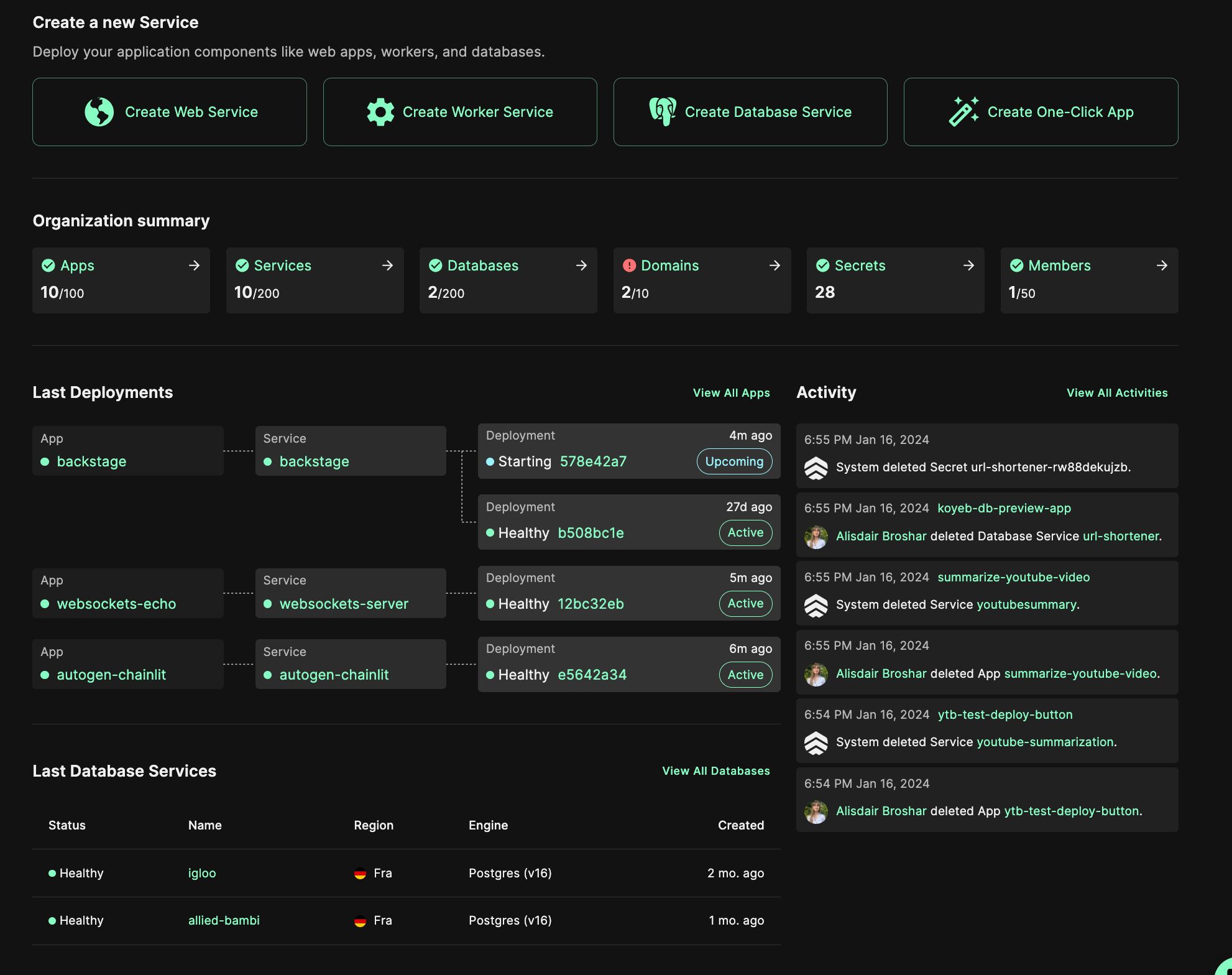
Task: Click the PostgreSQL elephant icon on Create Database Service
Action: click(663, 112)
